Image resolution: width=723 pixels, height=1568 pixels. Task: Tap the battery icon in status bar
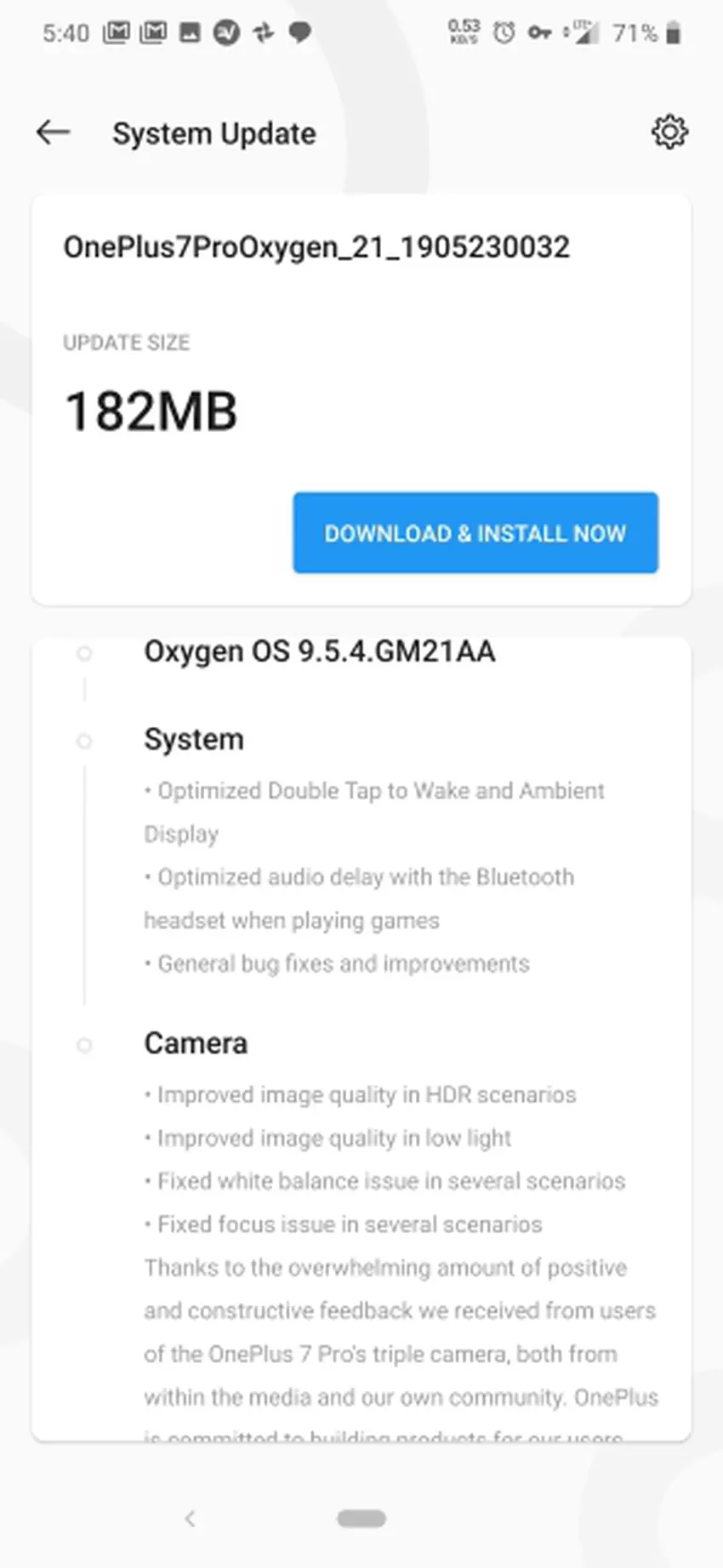click(673, 33)
